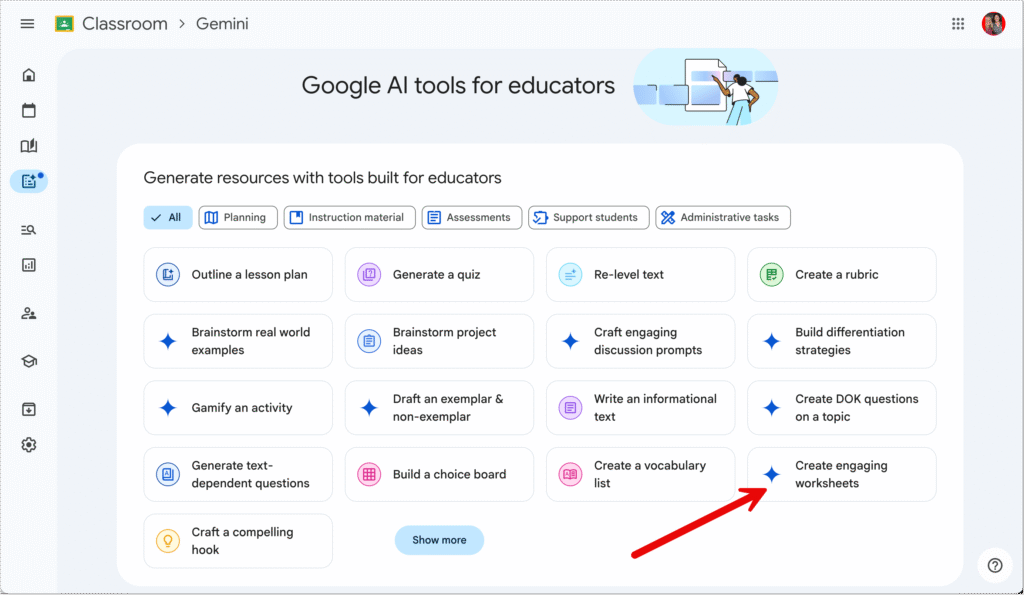The height and width of the screenshot is (595, 1024).
Task: Open Draft an exemplar & non-exemplar tool
Action: click(439, 408)
